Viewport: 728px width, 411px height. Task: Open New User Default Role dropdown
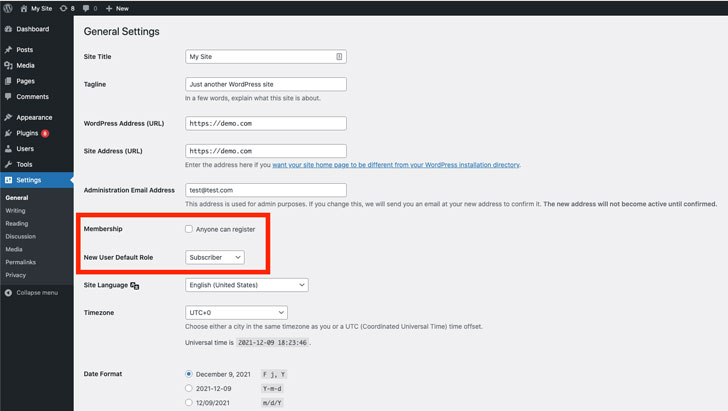[x=215, y=257]
